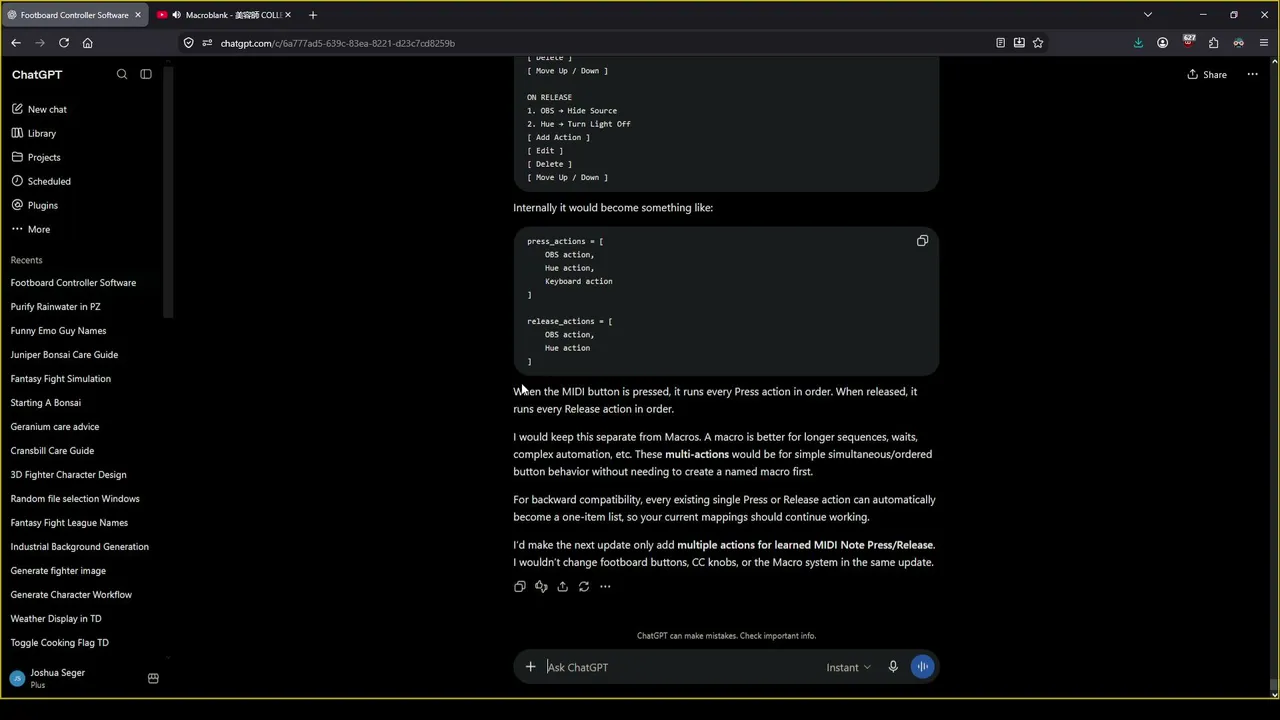Image resolution: width=1280 pixels, height=720 pixels.
Task: Collapse the ChatGPT sidebar panel icon
Action: pos(146,74)
